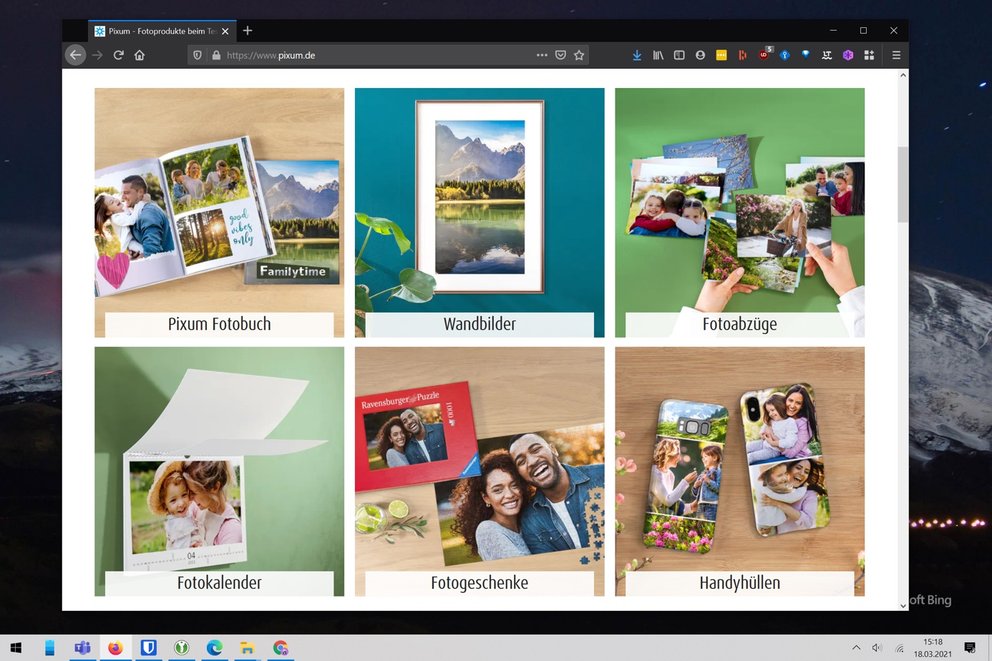Click the Fotogeschenke label link

coord(480,583)
